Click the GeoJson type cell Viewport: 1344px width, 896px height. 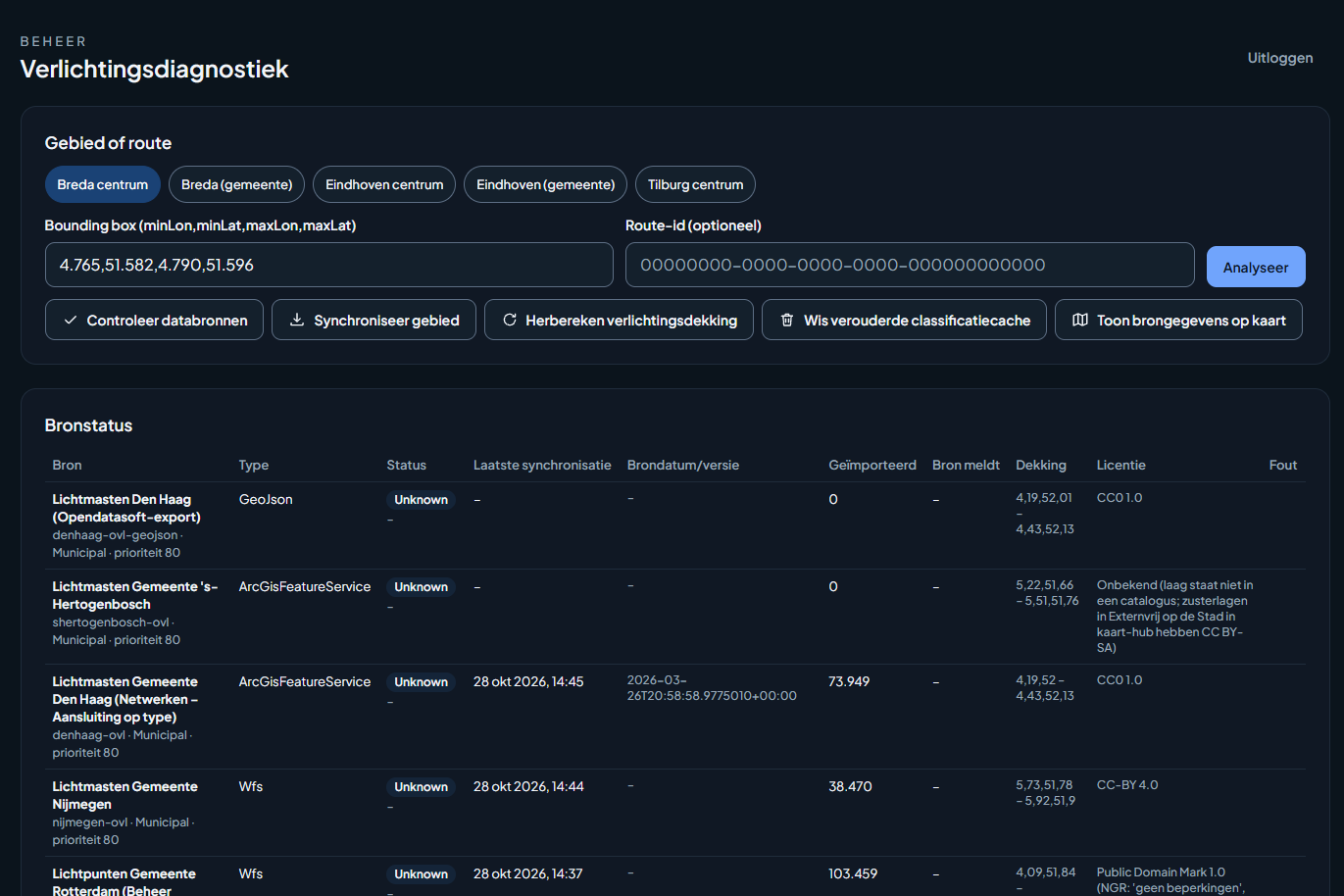tap(266, 499)
